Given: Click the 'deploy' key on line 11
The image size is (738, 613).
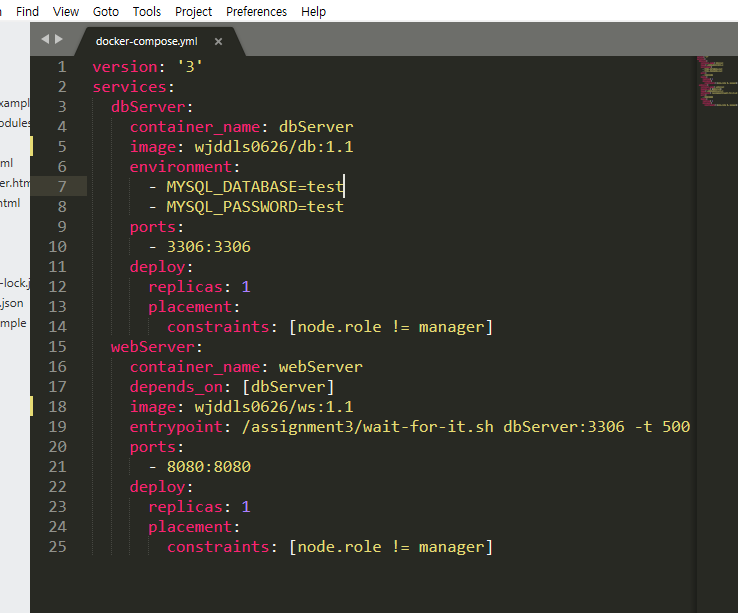Looking at the screenshot, I should click(157, 267).
